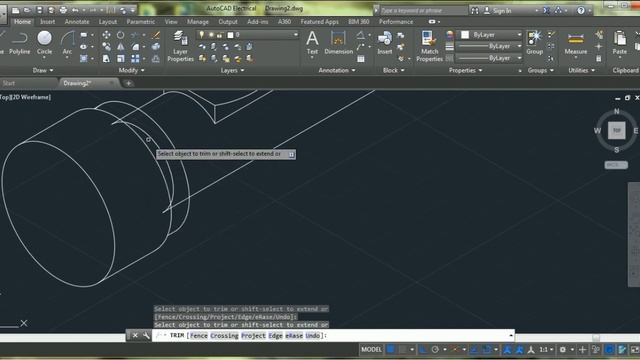Screen dimensions: 640x360
Task: Expand the Draw panel
Action: click(x=43, y=70)
